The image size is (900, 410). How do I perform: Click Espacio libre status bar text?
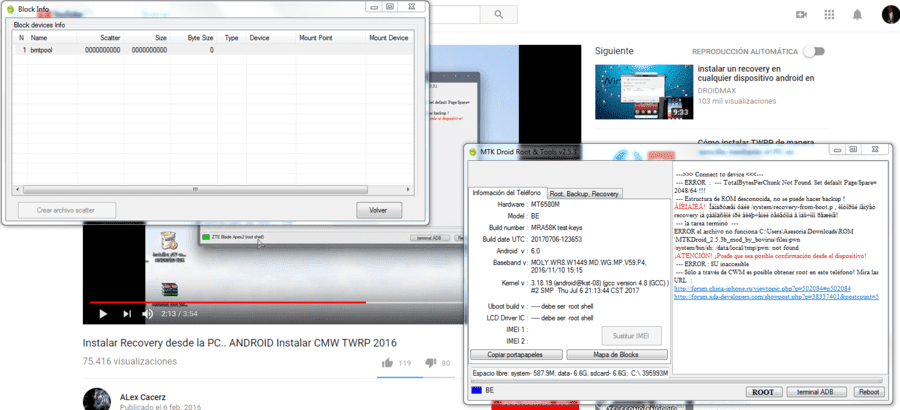(570, 373)
